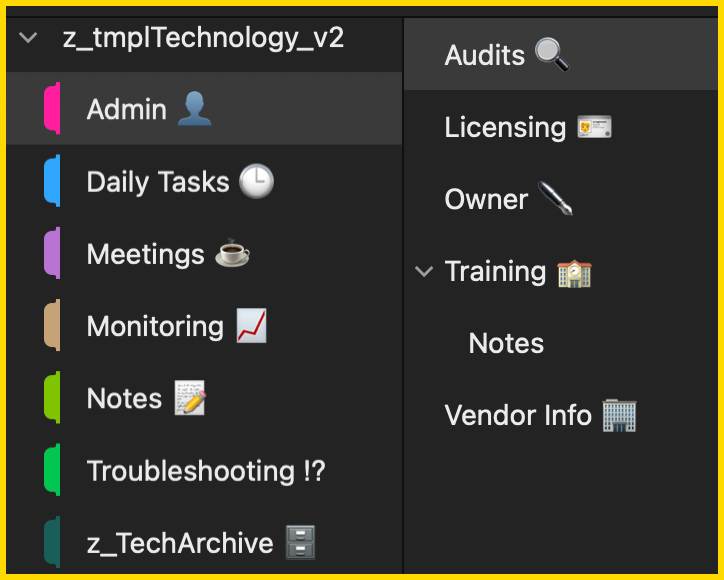Viewport: 724px width, 580px height.
Task: Open the z_TechArchive section tab
Action: (205, 542)
